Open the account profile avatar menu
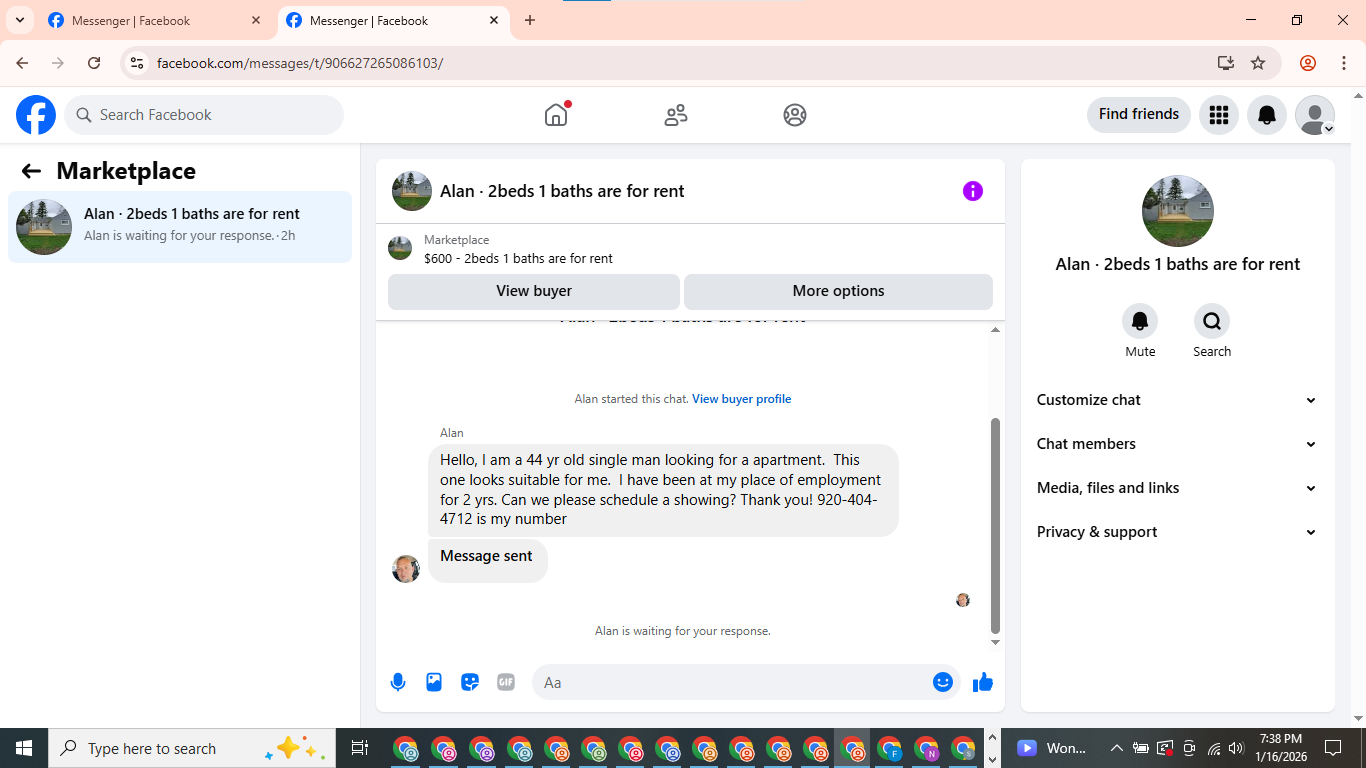This screenshot has height=768, width=1366. coord(1315,115)
